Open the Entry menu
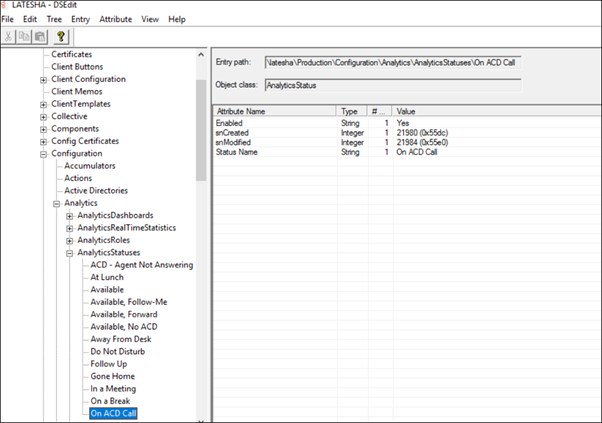The width and height of the screenshot is (602, 423). tap(80, 19)
